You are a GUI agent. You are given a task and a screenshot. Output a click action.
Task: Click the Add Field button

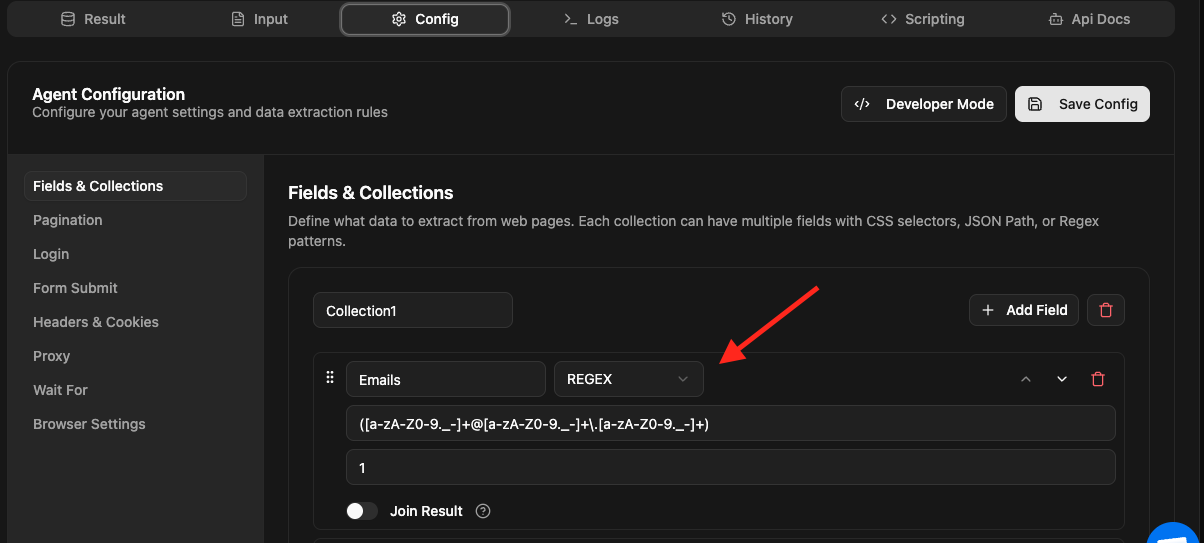[1025, 310]
